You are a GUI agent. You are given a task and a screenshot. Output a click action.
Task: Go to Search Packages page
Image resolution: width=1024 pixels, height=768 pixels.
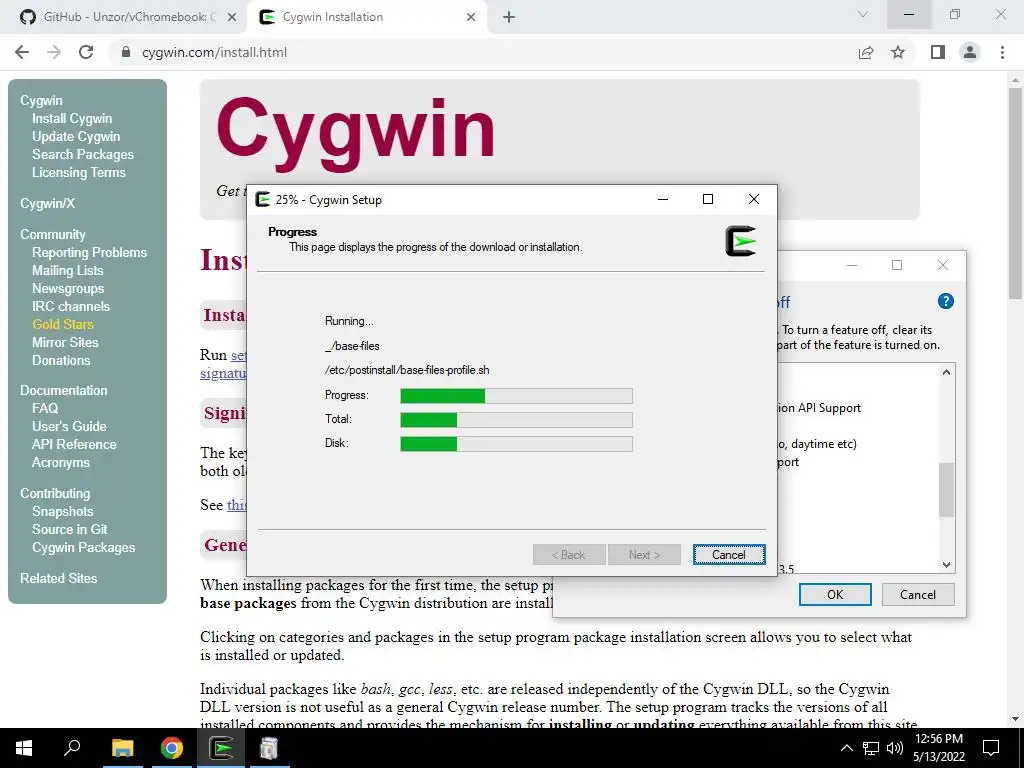coord(83,154)
